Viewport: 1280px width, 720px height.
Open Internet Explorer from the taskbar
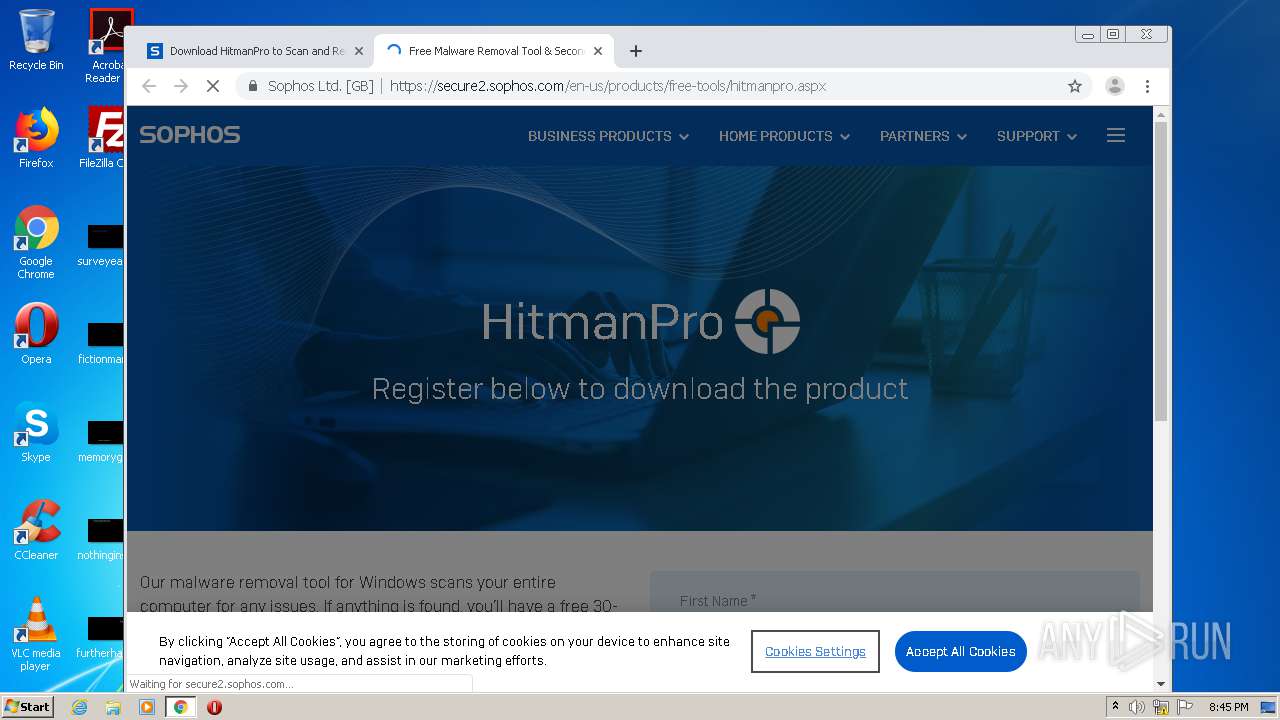pyautogui.click(x=79, y=707)
